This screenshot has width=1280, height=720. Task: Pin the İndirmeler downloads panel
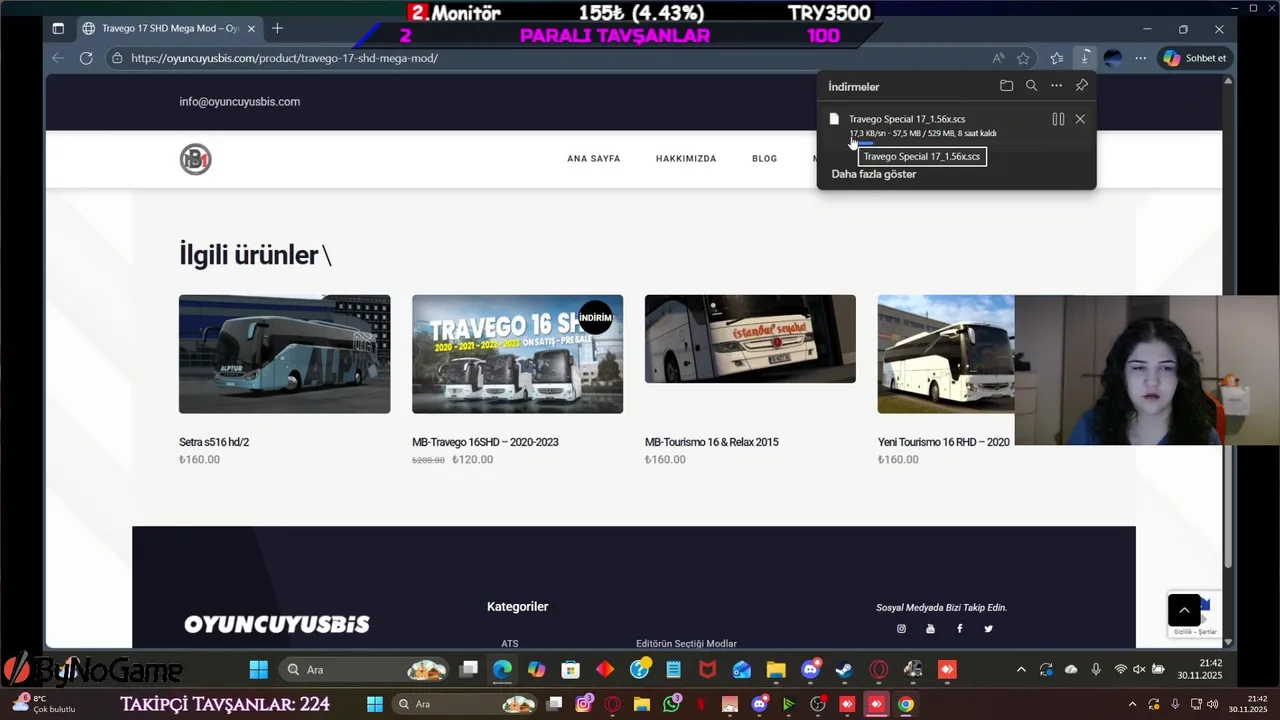[x=1081, y=86]
